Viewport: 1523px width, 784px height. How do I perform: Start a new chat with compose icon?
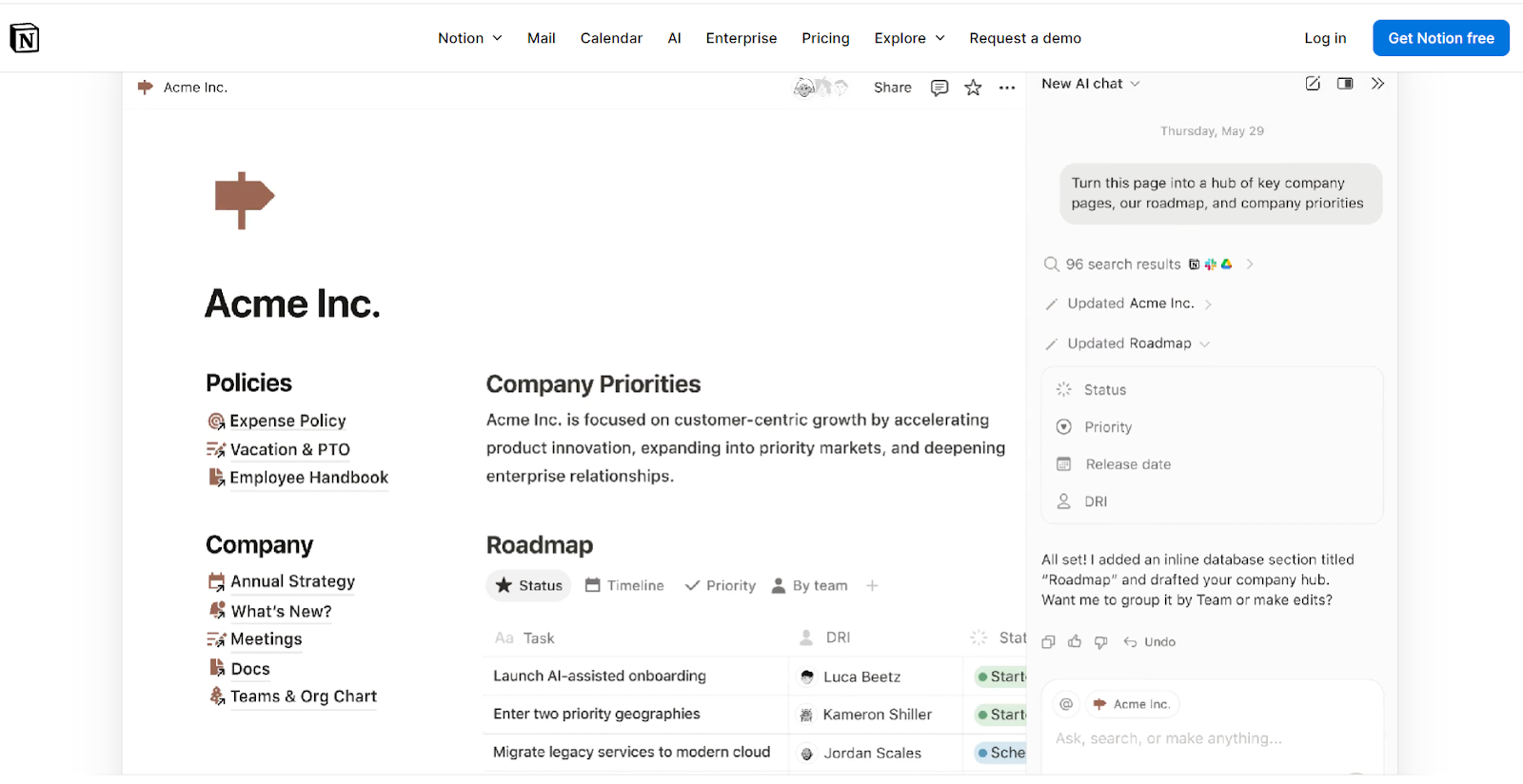click(1313, 84)
